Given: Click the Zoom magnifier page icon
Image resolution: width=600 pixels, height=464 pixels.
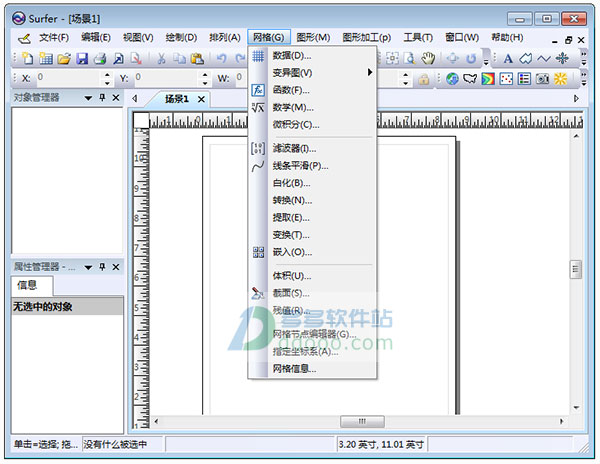Looking at the screenshot, I should pyautogui.click(x=410, y=59).
